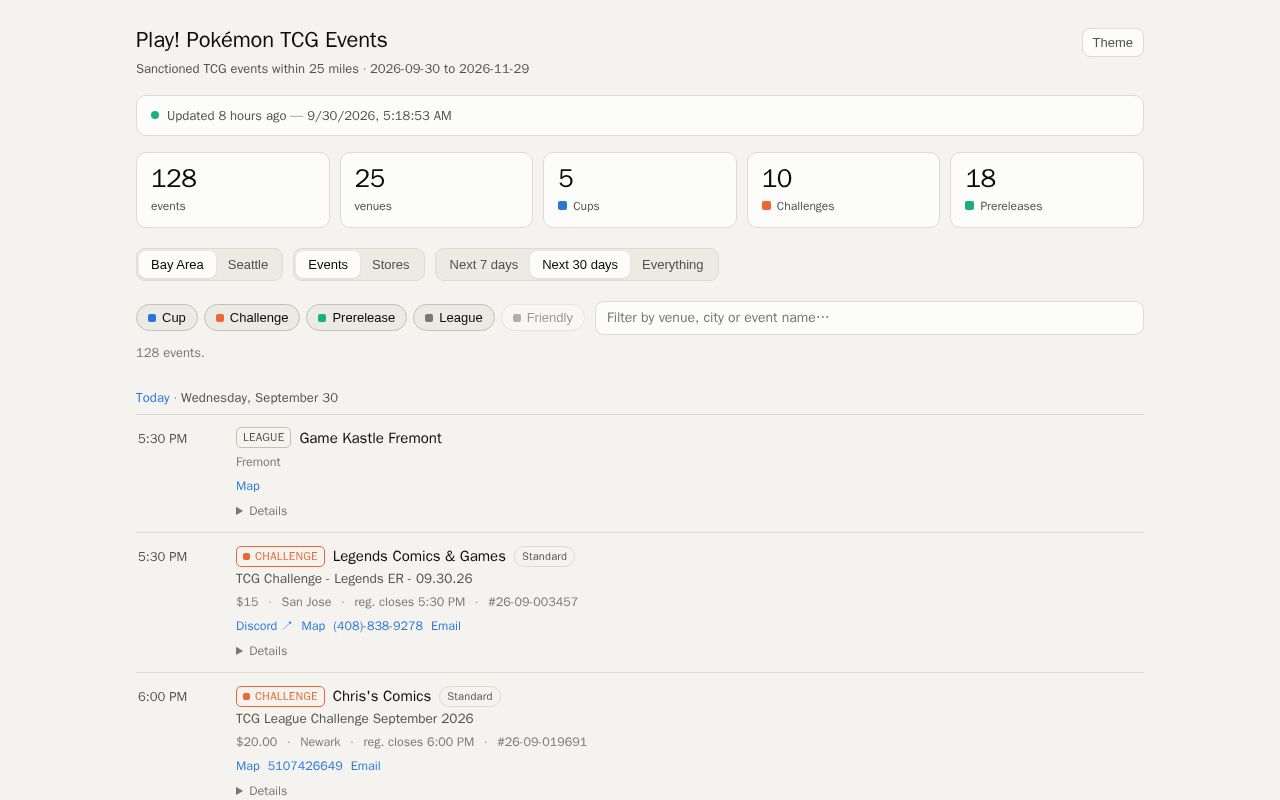
Task: Open Map link for Legends Comics & Games
Action: pyautogui.click(x=313, y=626)
